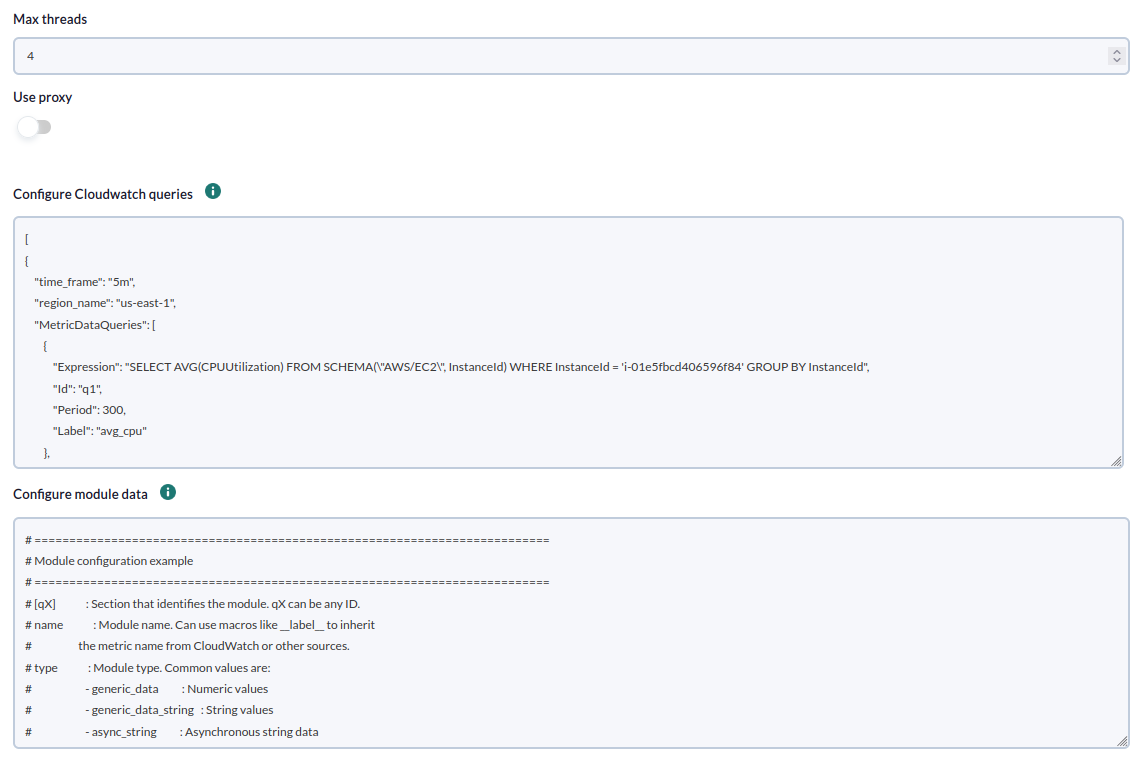1143x767 pixels.
Task: Click the '# [qX]' section description line
Action: pyautogui.click(x=192, y=604)
